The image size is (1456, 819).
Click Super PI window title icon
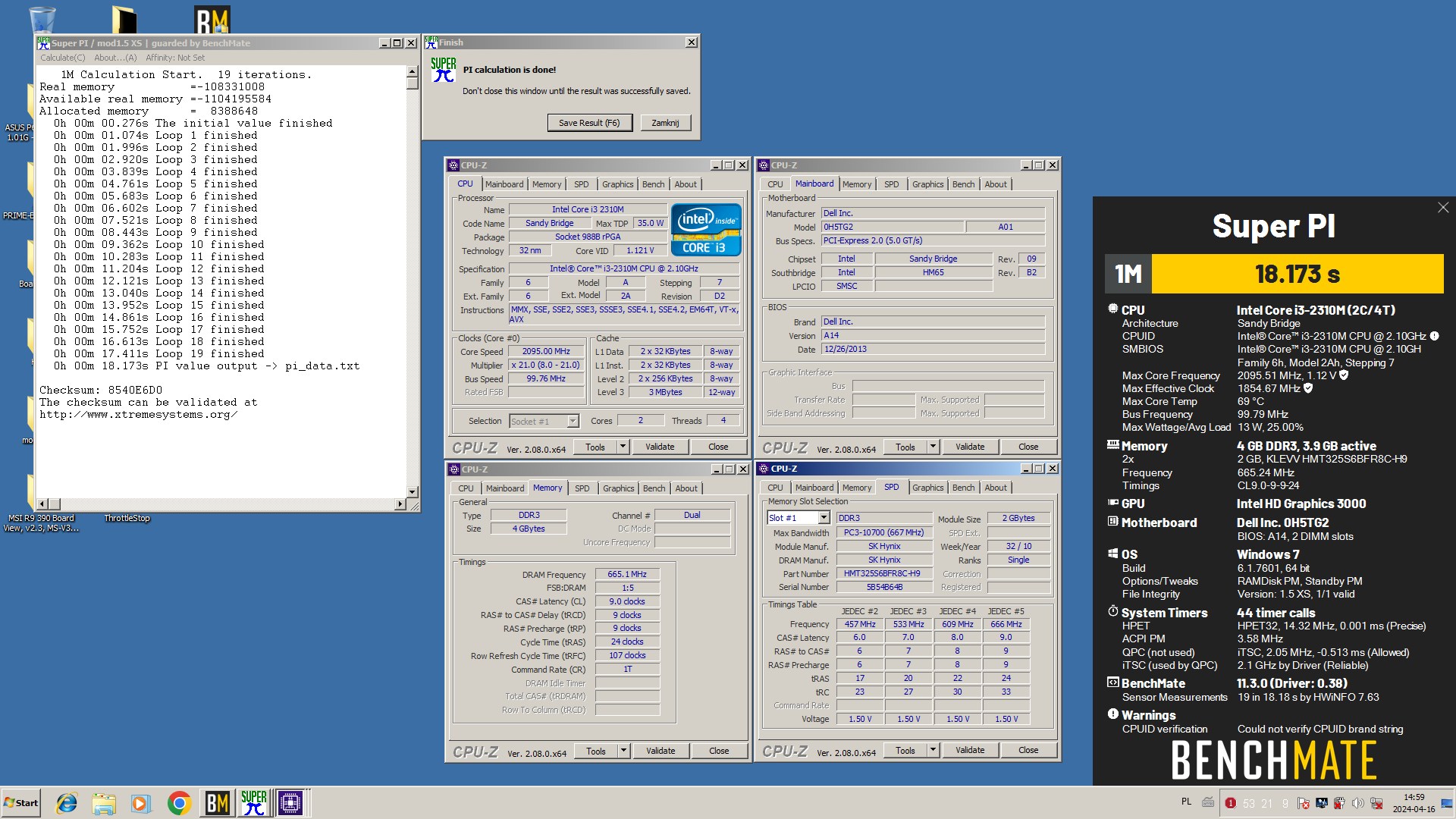click(43, 43)
